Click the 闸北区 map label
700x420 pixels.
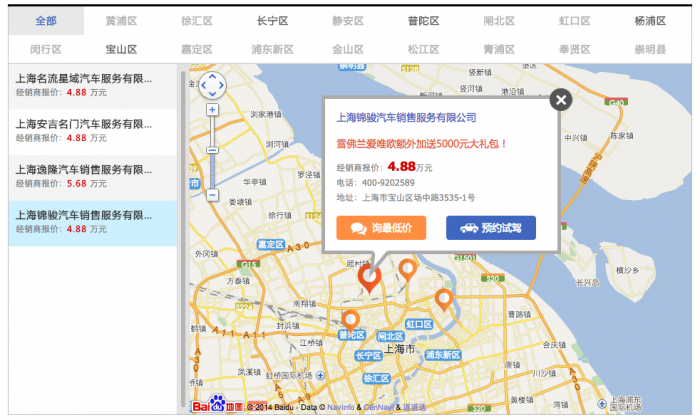pos(391,336)
